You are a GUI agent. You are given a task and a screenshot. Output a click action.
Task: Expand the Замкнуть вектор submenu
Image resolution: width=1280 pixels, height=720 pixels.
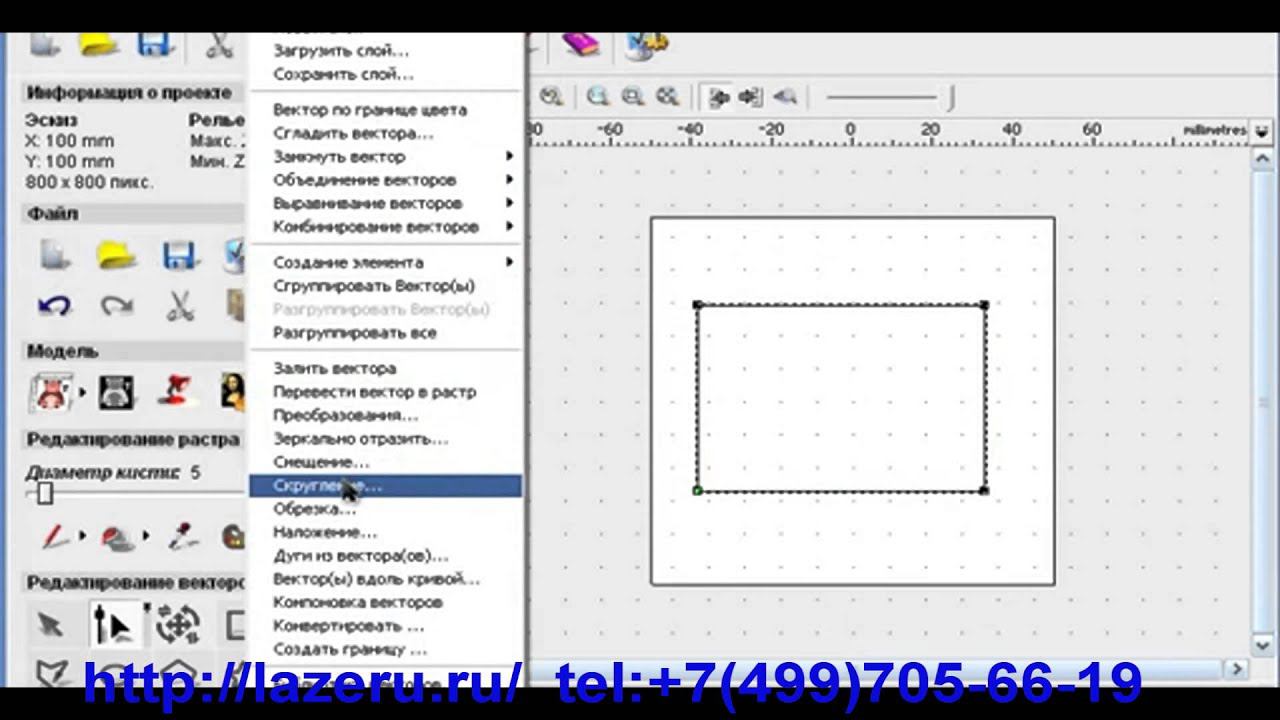point(385,156)
